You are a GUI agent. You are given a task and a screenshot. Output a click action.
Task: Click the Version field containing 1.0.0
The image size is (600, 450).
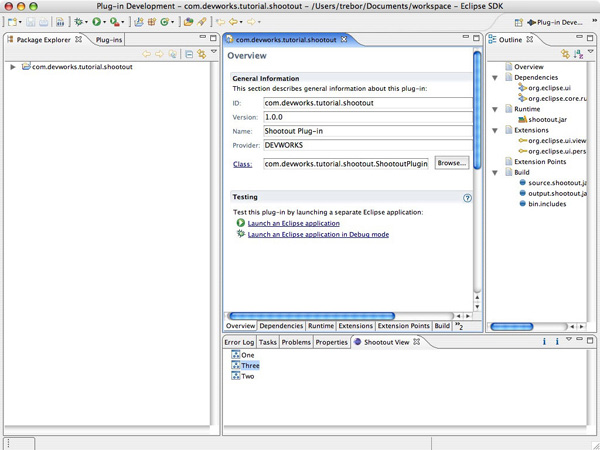(x=367, y=117)
